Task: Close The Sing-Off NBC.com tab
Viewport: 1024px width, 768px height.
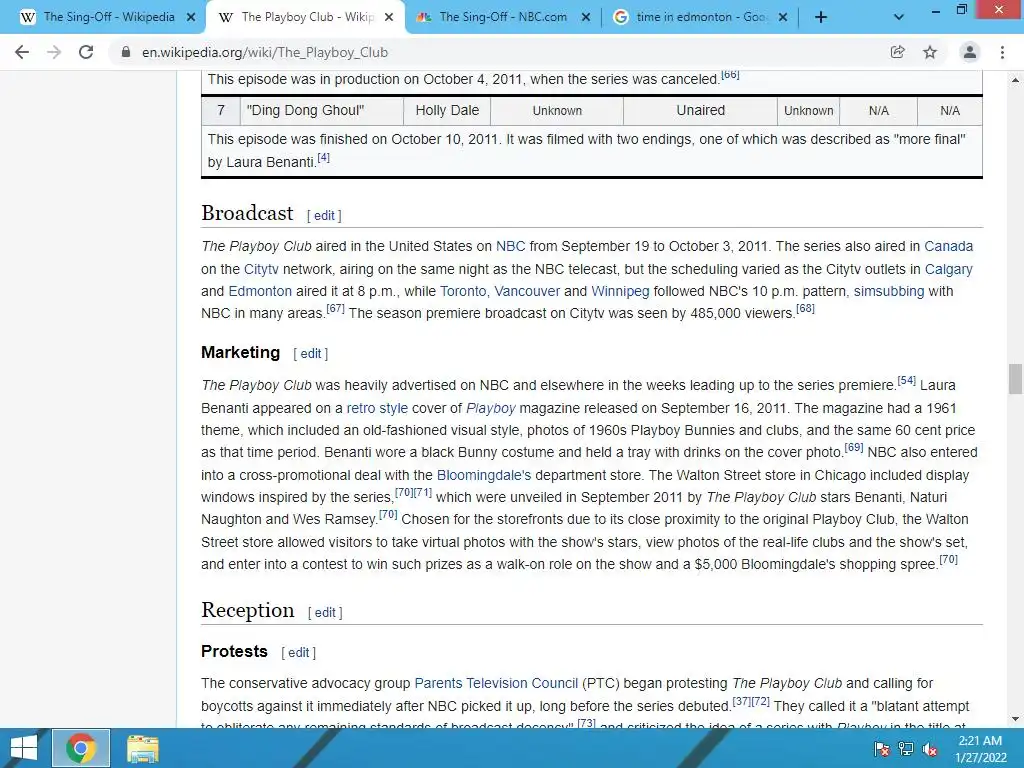Action: click(586, 18)
